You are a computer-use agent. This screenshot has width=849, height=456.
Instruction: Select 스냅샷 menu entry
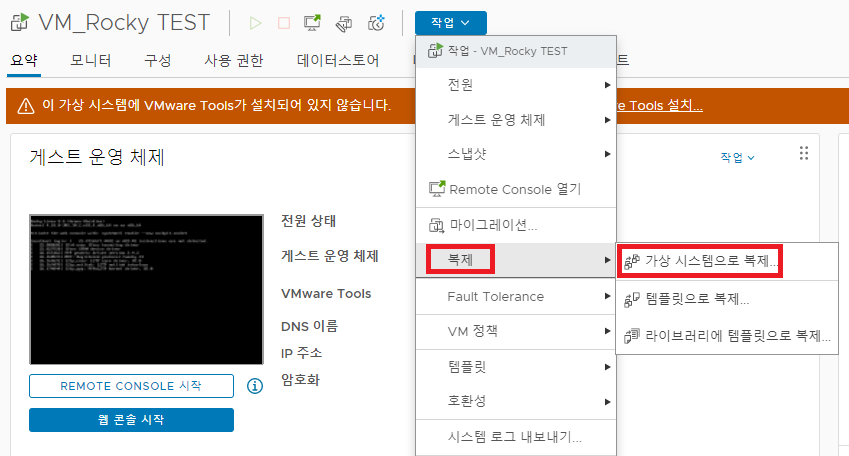tap(516, 154)
